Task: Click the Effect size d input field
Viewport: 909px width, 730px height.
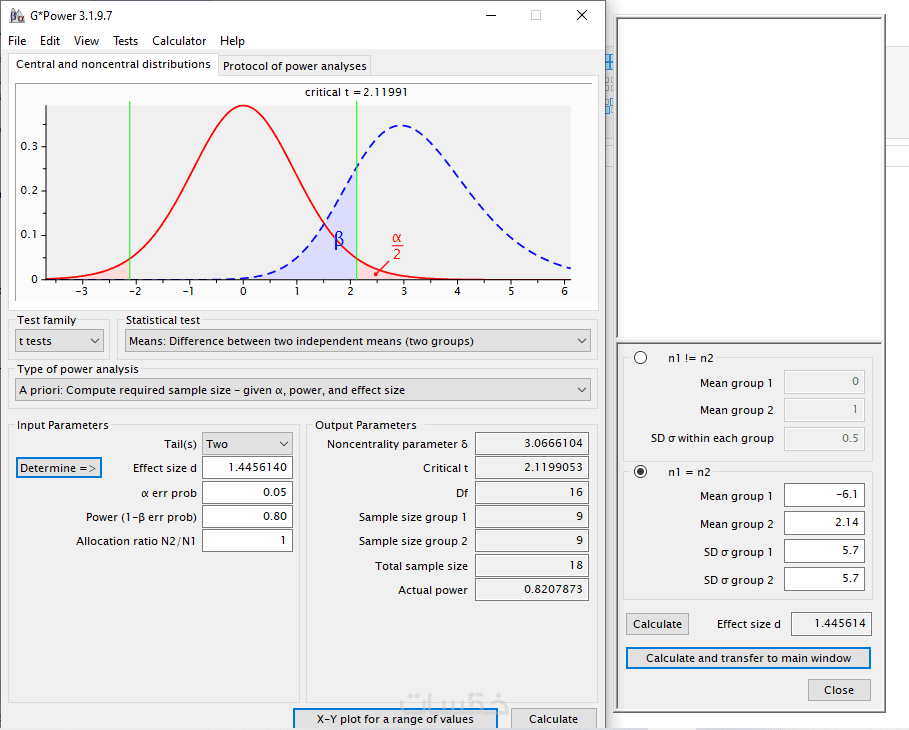Action: [247, 468]
